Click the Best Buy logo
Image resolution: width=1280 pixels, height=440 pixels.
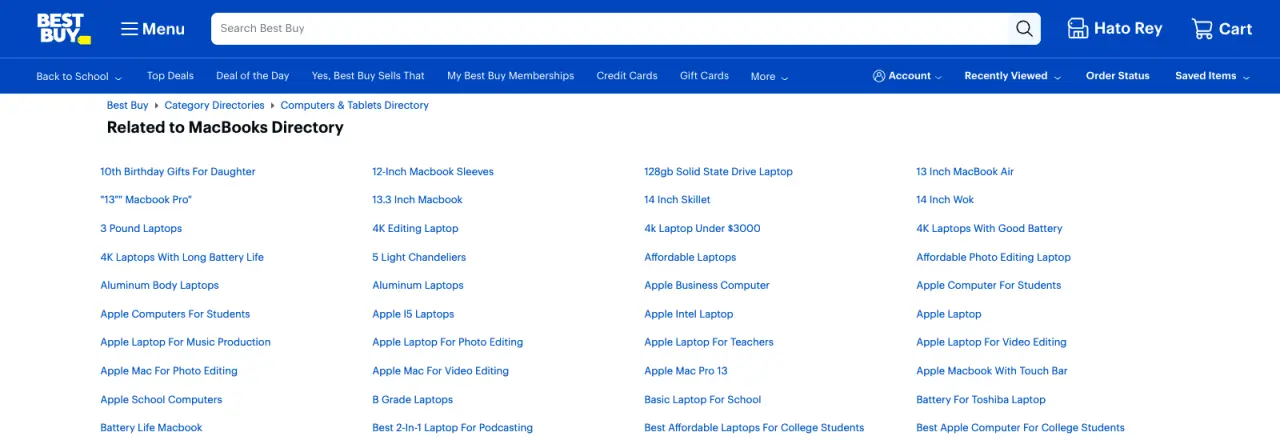tap(64, 28)
